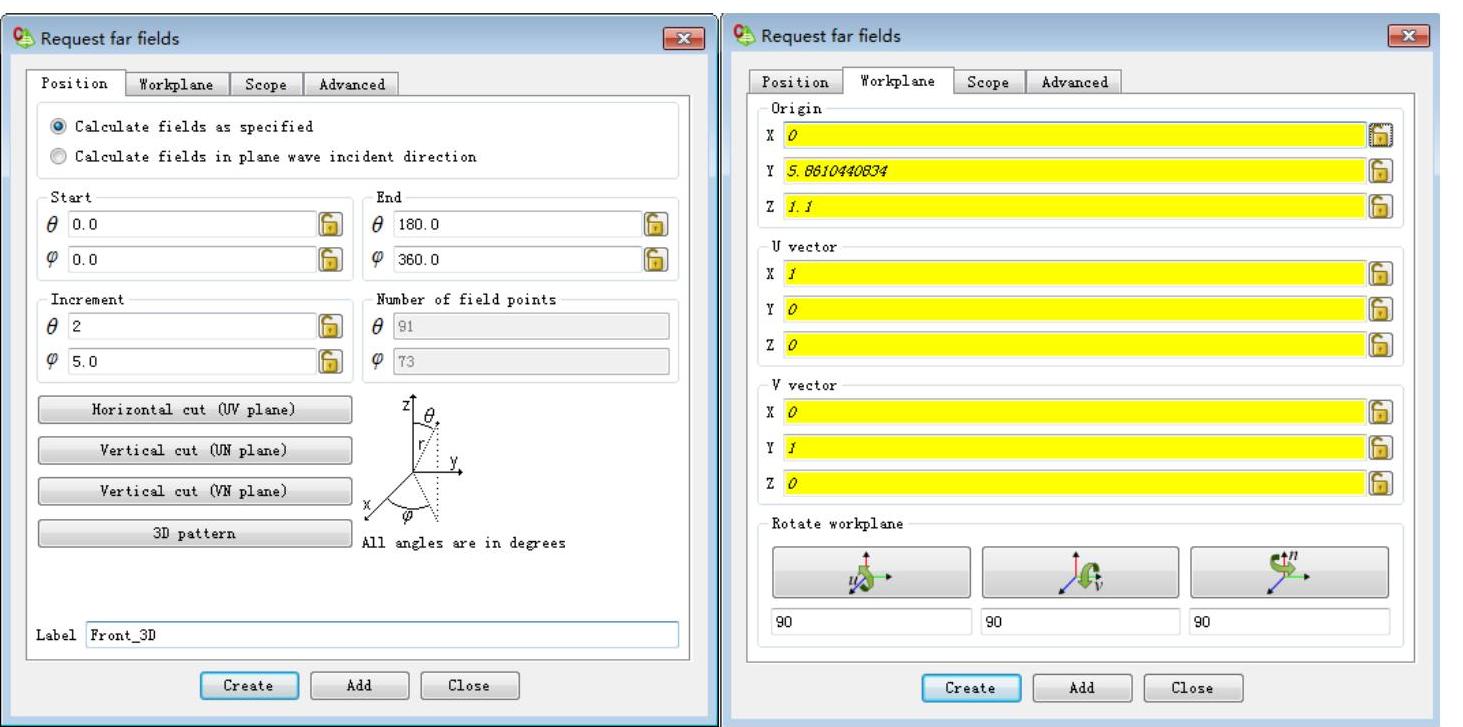Click Close in the Position dialog
Image resolution: width=1463 pixels, height=727 pixels.
470,685
